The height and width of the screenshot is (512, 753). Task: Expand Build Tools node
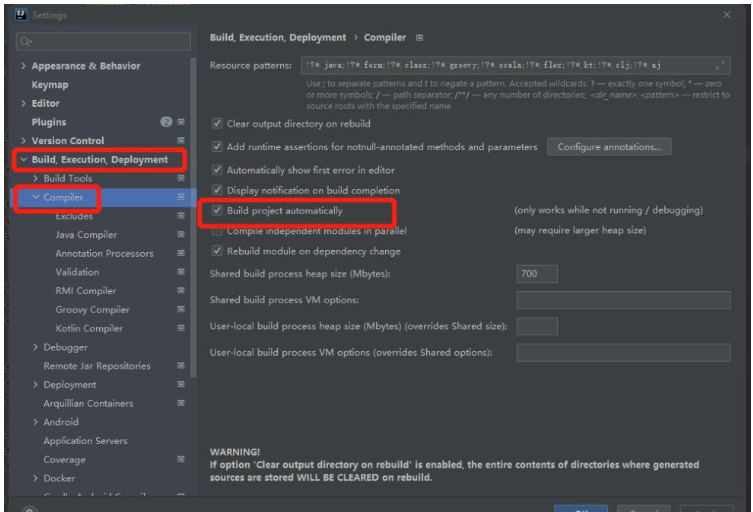click(x=35, y=178)
